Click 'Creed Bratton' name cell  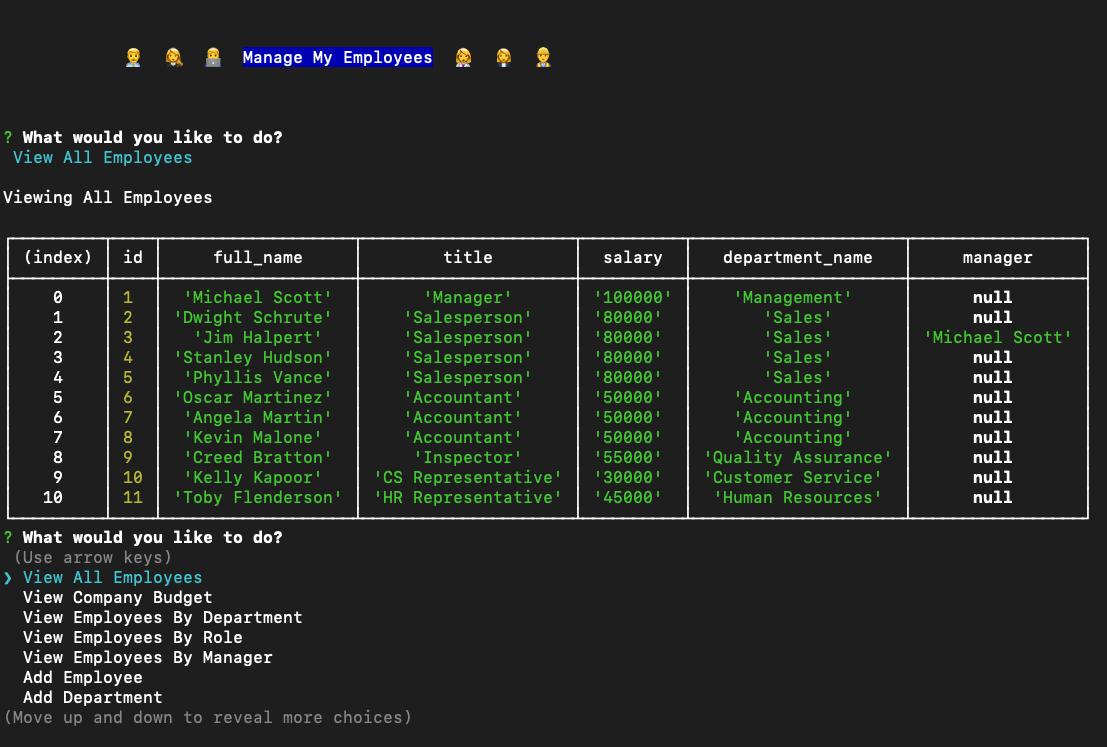[x=258, y=458]
